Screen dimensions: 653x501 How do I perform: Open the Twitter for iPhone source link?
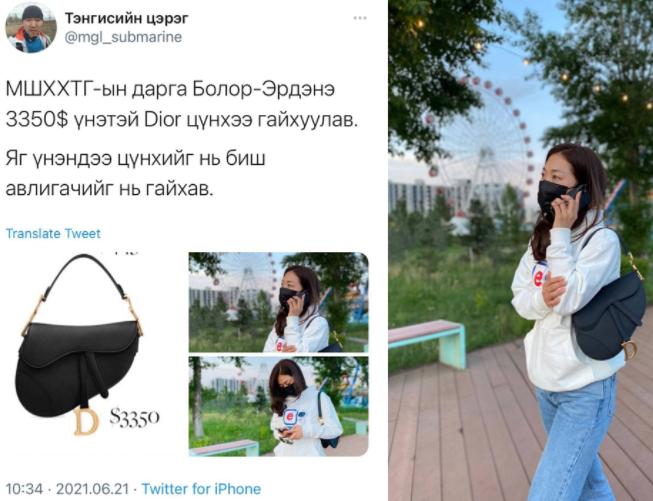(x=201, y=489)
